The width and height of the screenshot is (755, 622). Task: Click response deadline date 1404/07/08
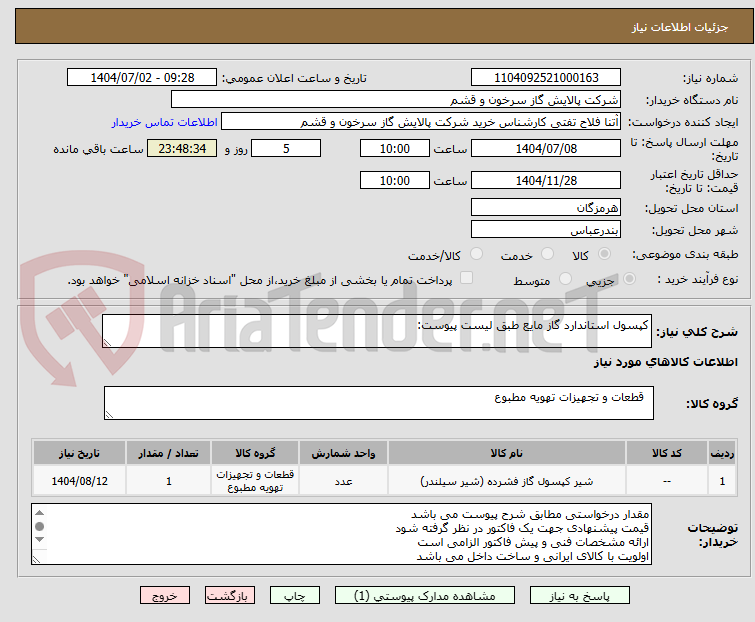click(x=546, y=148)
